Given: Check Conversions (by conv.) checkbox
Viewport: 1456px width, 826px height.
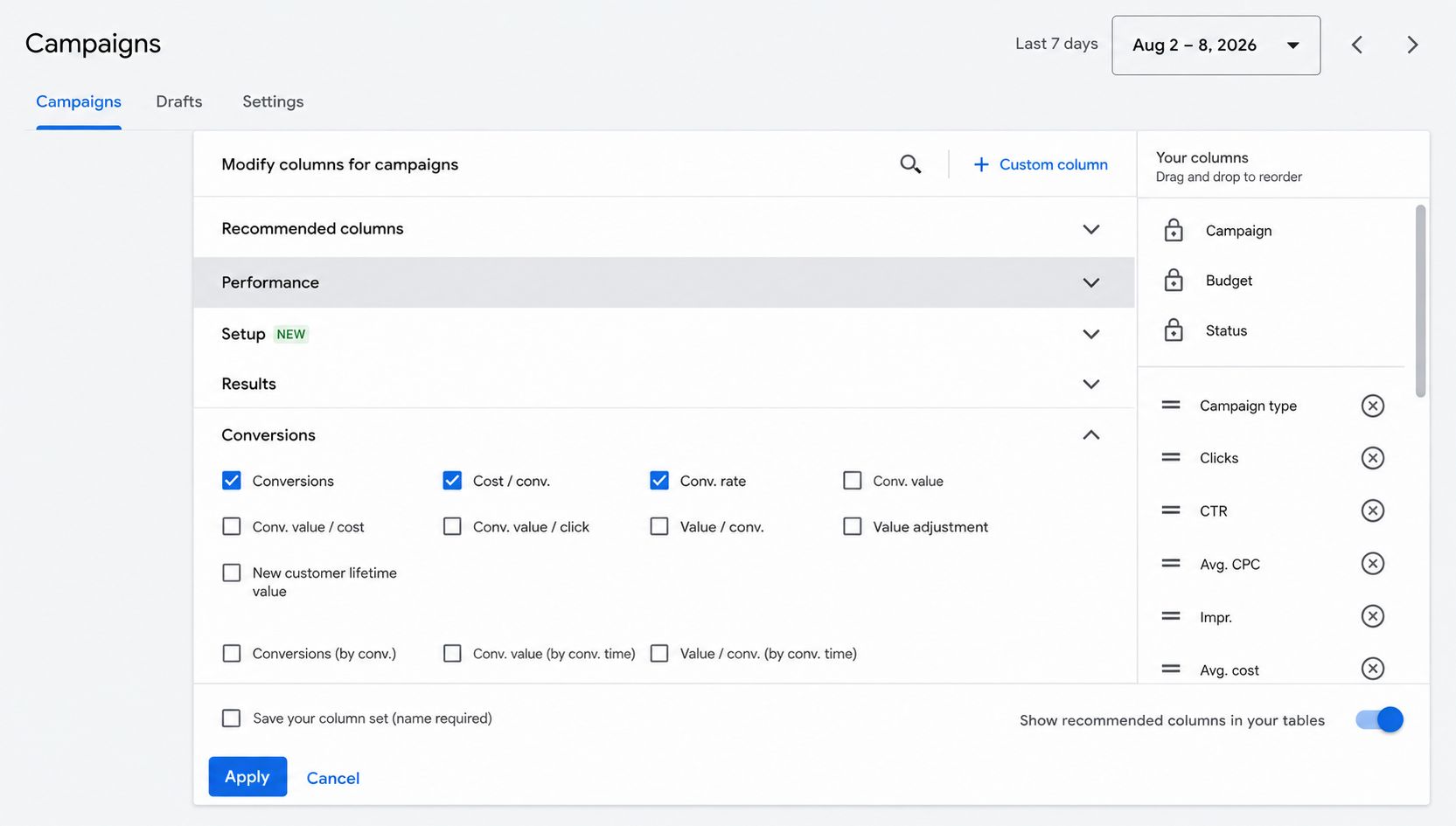Looking at the screenshot, I should pyautogui.click(x=232, y=653).
